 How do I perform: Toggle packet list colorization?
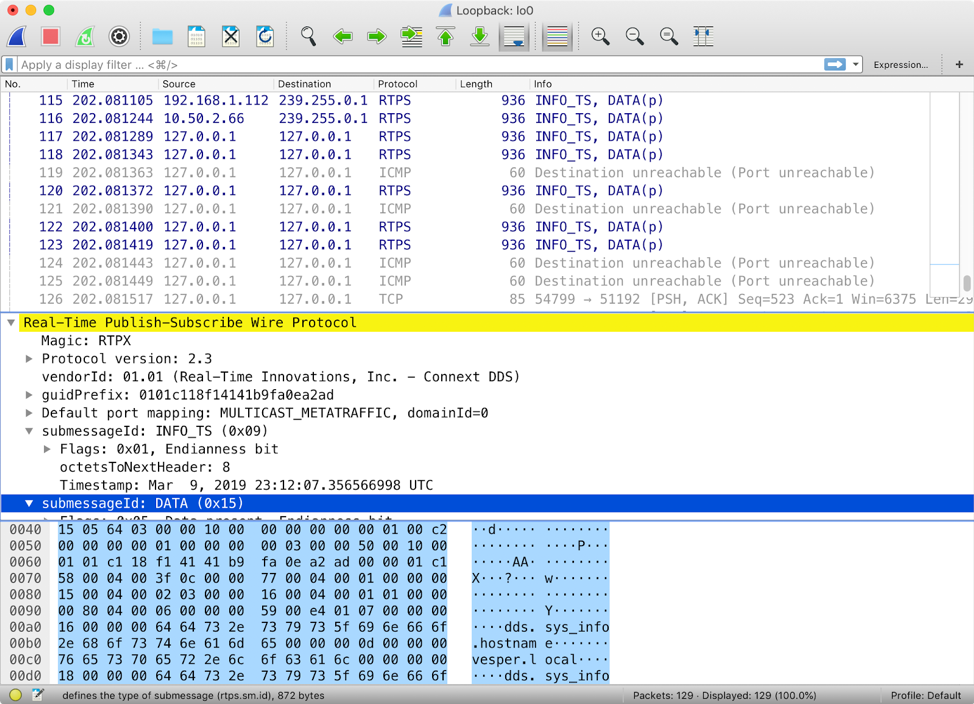pos(557,37)
